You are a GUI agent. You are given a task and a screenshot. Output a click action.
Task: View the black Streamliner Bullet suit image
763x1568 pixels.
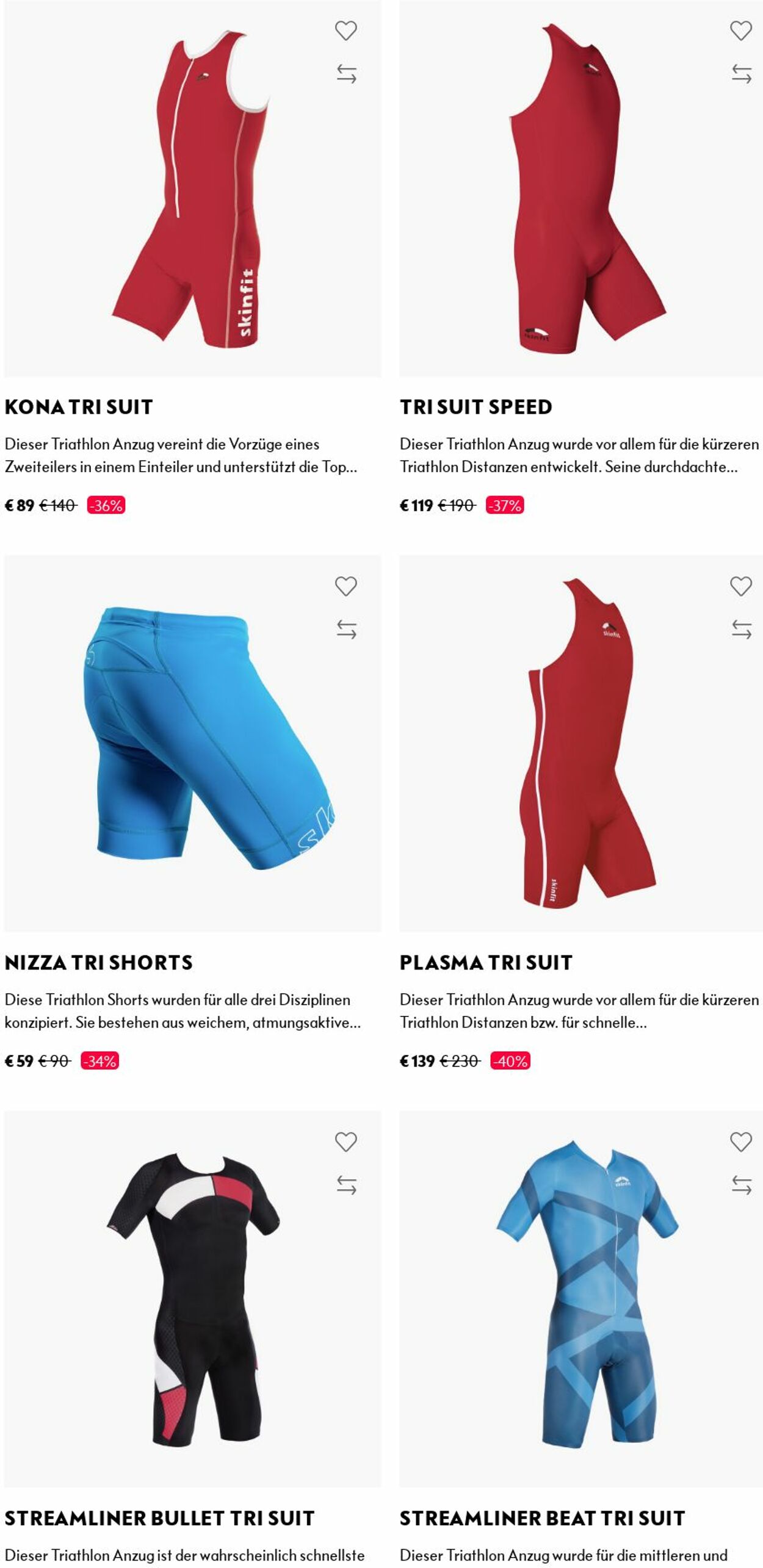click(192, 1299)
